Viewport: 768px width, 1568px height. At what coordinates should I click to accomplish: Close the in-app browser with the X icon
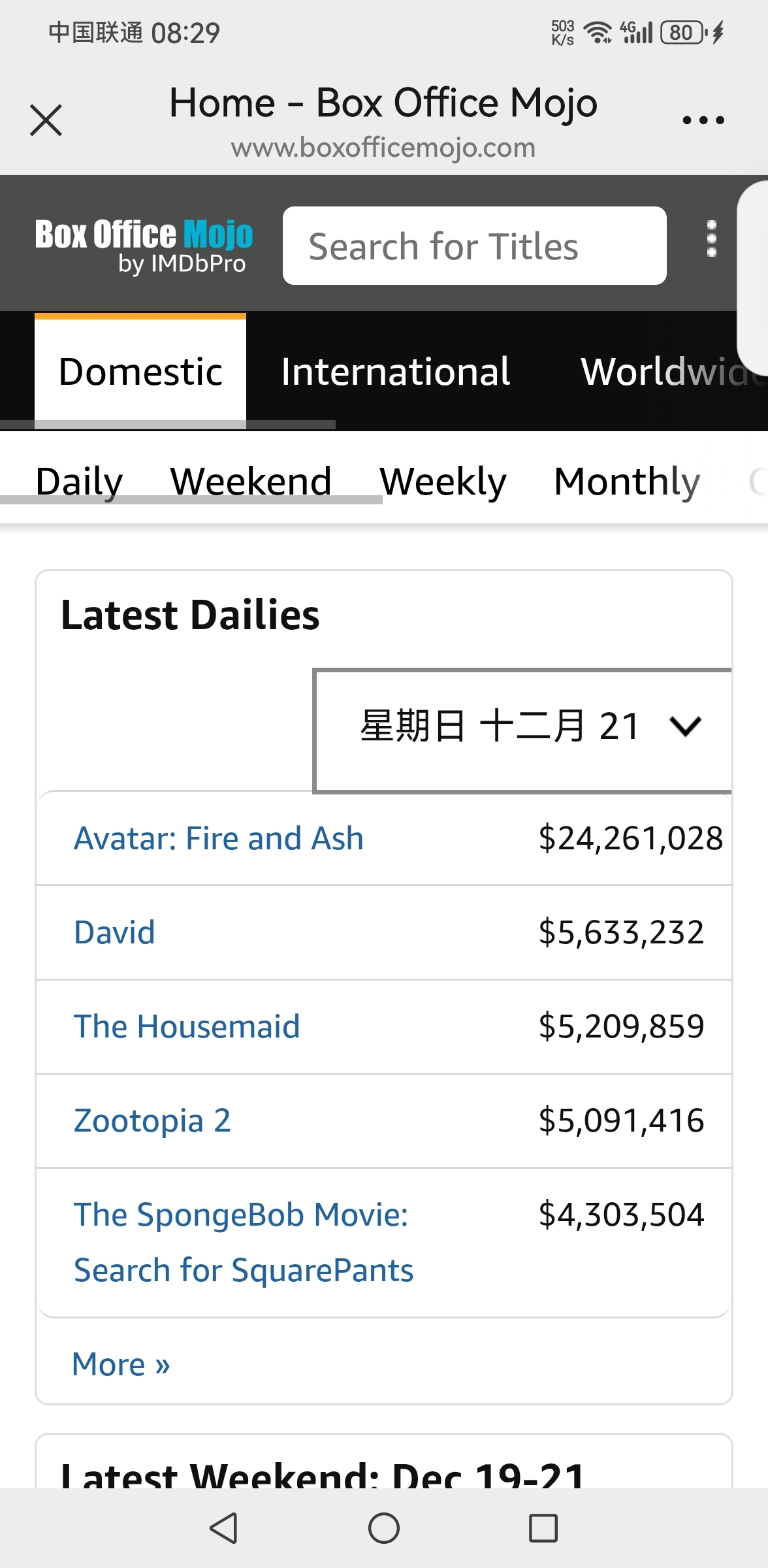(46, 120)
